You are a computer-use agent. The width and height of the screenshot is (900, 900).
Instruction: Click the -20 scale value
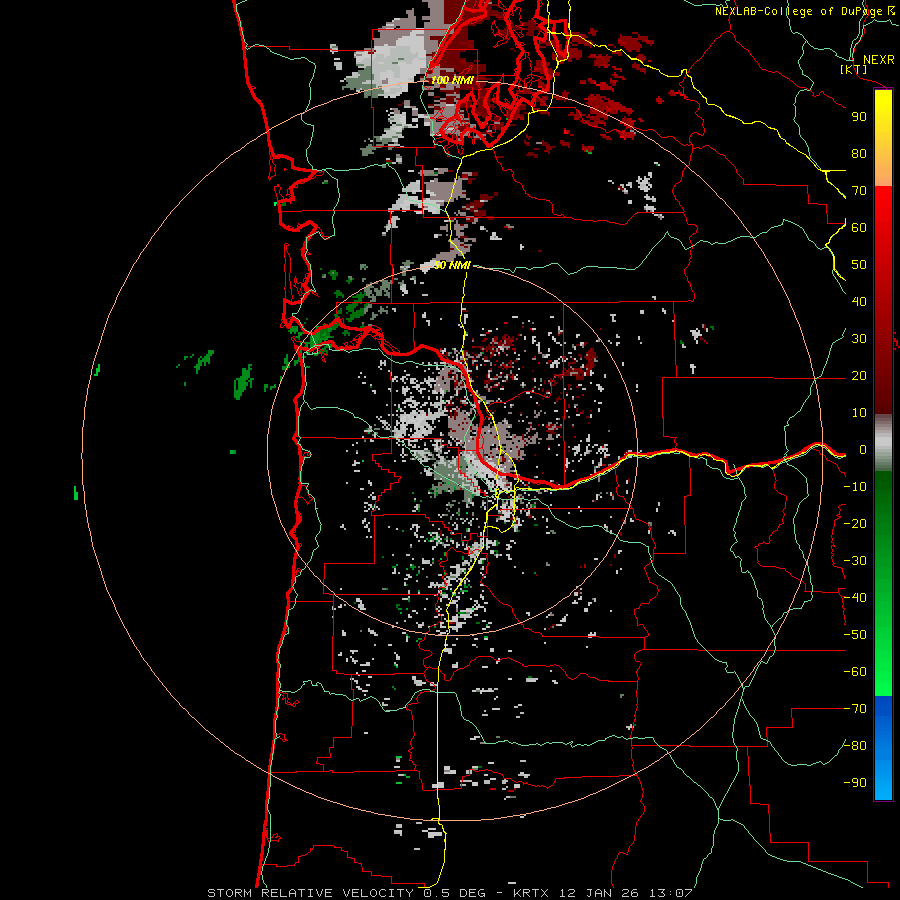(855, 524)
